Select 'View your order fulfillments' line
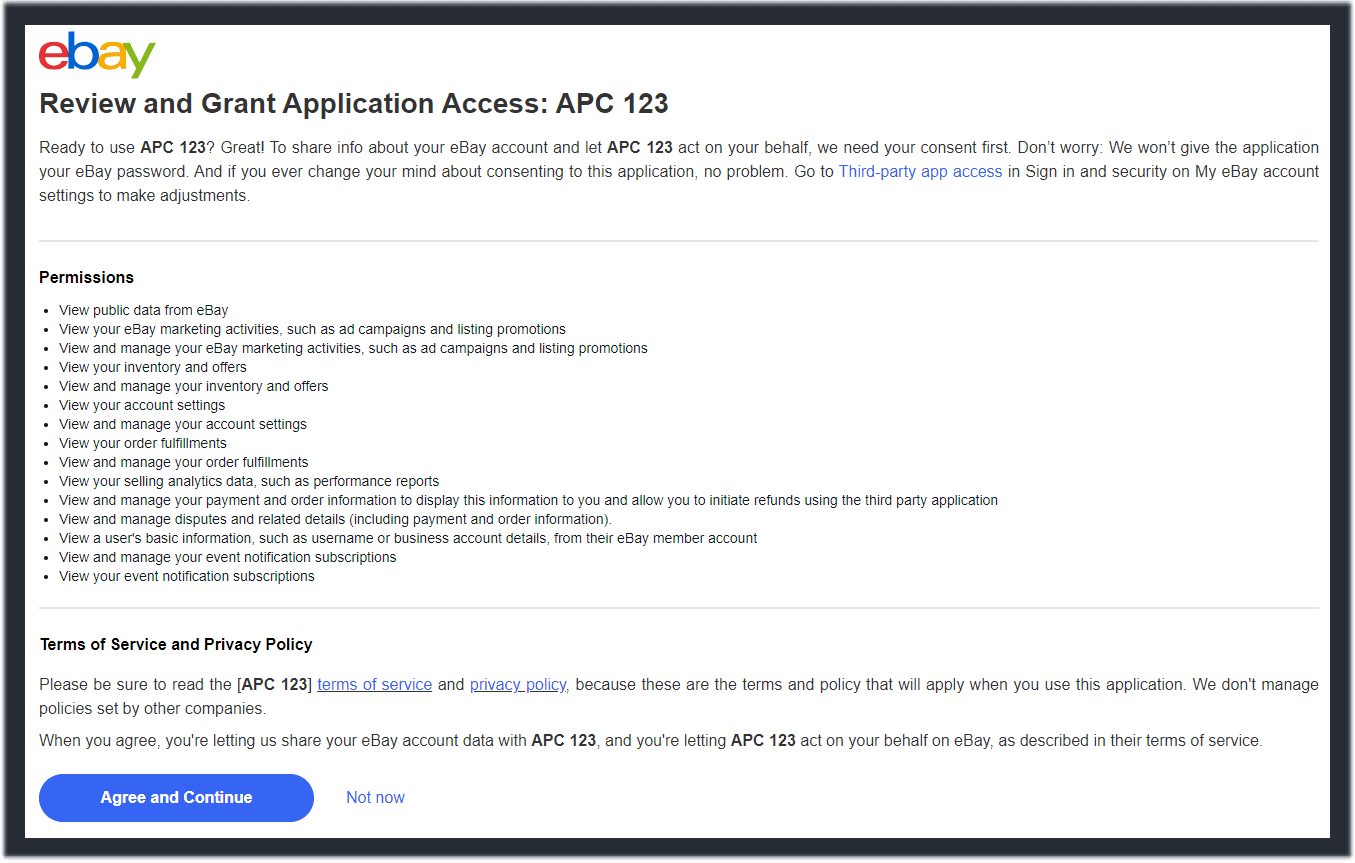Viewport: 1355px width, 863px height. click(143, 444)
